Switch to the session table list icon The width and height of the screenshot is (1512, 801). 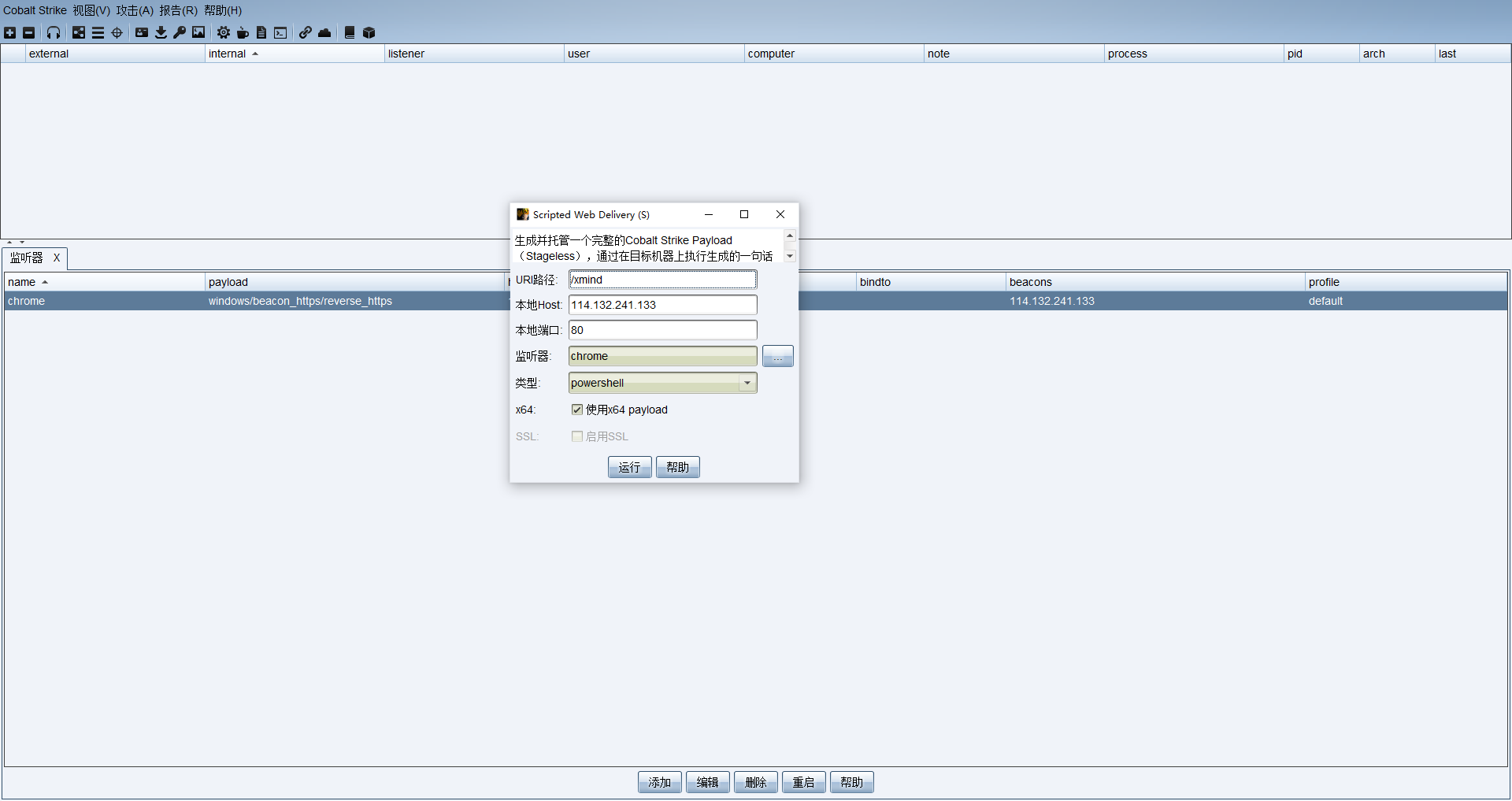point(98,32)
